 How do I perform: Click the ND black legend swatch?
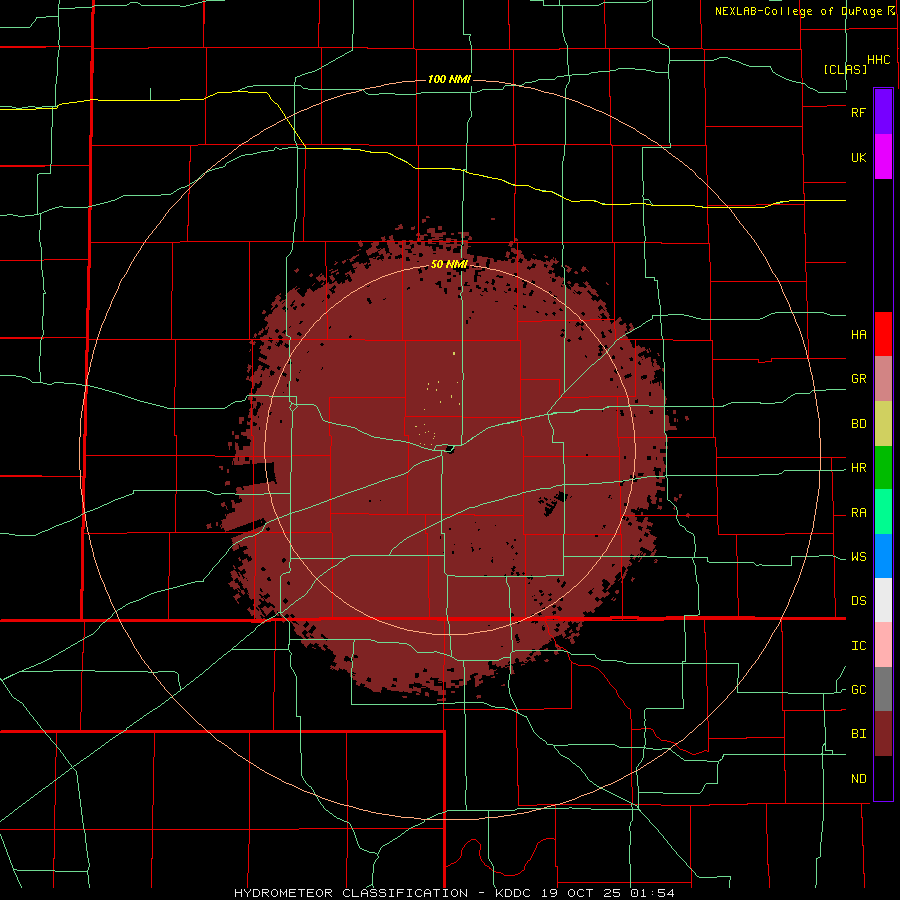(883, 778)
